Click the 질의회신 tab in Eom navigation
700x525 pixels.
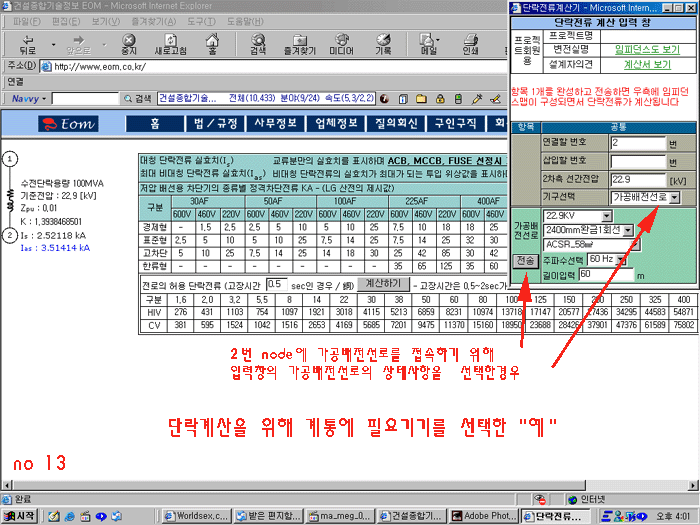396,124
